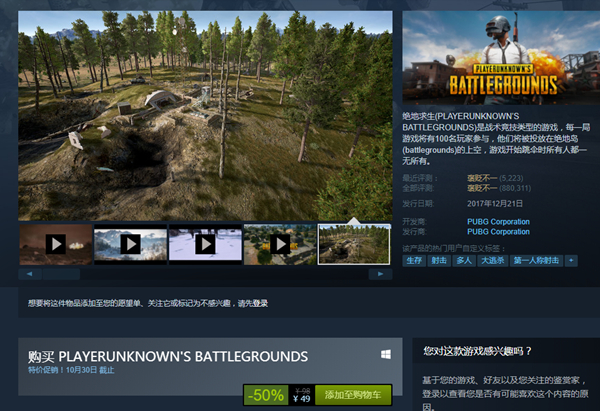Click 添加至购物车 add to cart button
Viewport: 600px width, 411px height.
pos(354,396)
